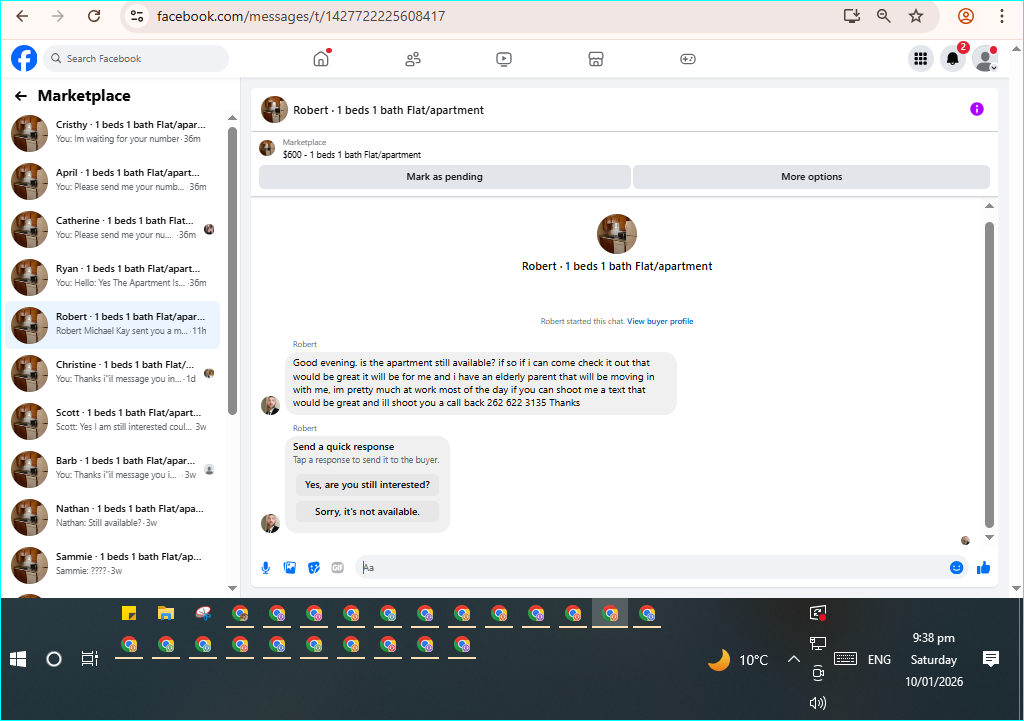Click the address bar URL
Screen dimensions: 1024x721
click(301, 16)
